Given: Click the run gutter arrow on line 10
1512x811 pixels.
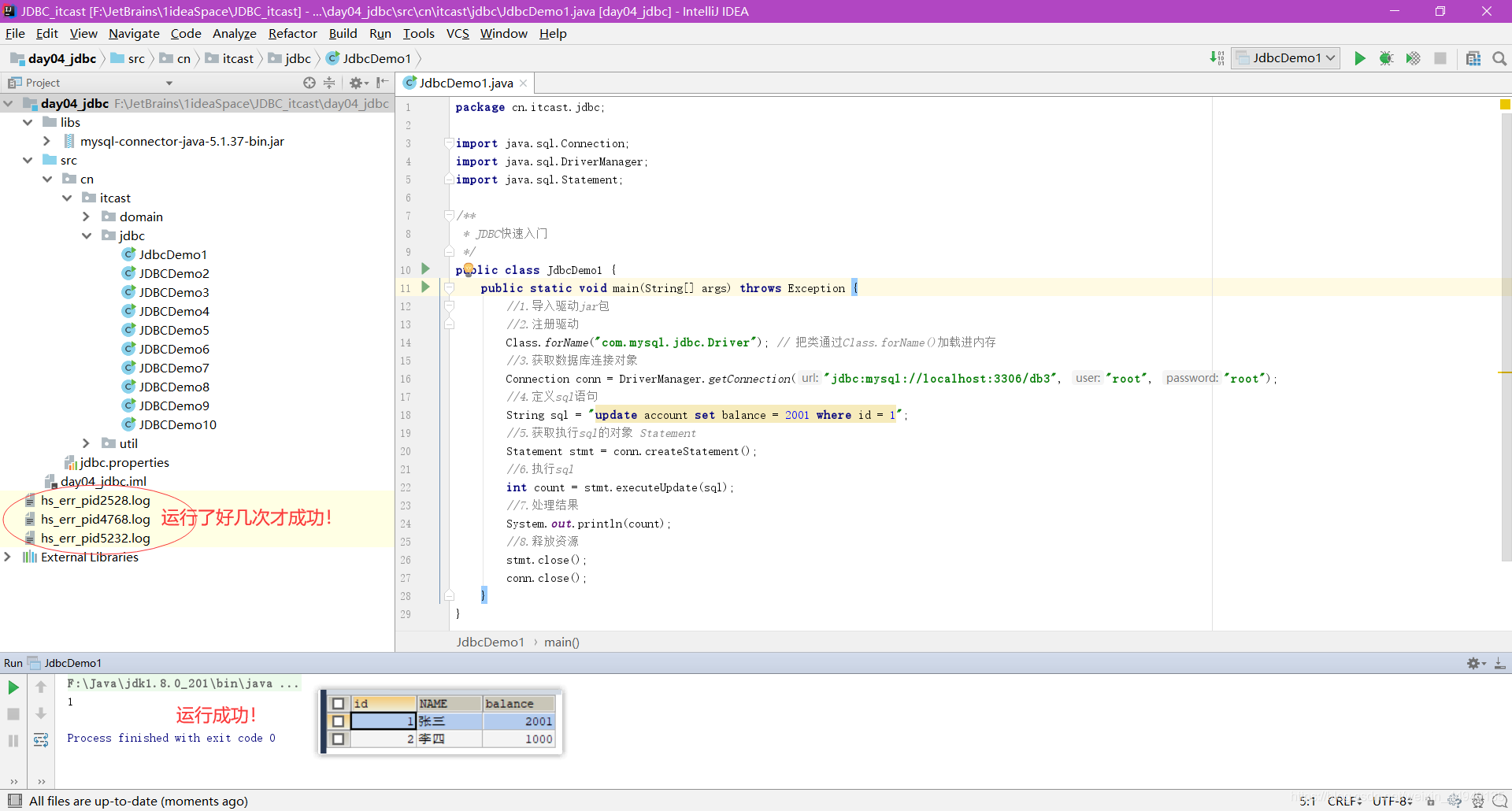Looking at the screenshot, I should point(425,269).
